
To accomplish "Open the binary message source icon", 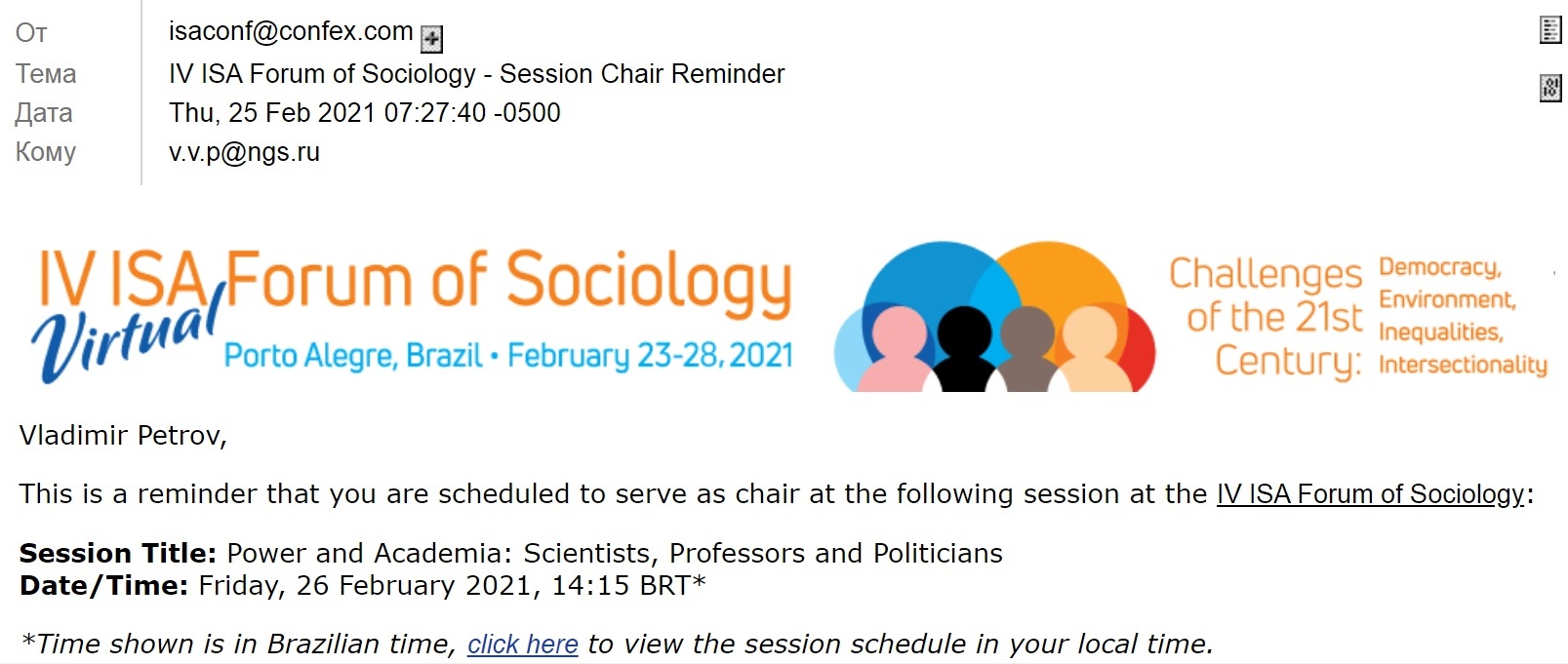I will pos(1549,88).
